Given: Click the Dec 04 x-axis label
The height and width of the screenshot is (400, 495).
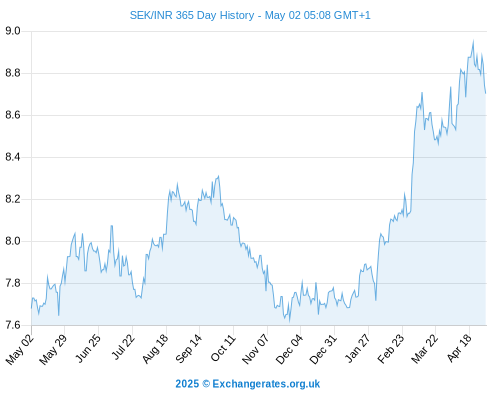Looking at the screenshot, I should 290,348.
